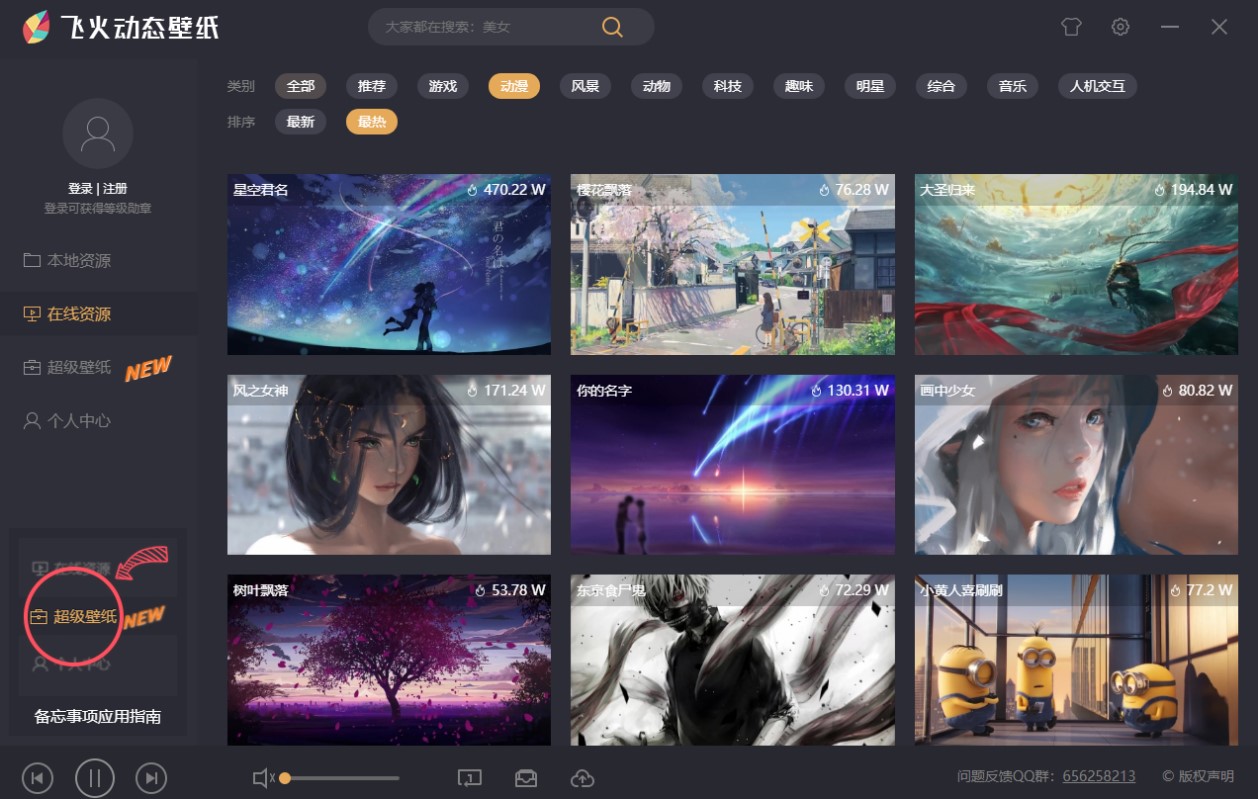Select the 科技 category filter

point(728,86)
